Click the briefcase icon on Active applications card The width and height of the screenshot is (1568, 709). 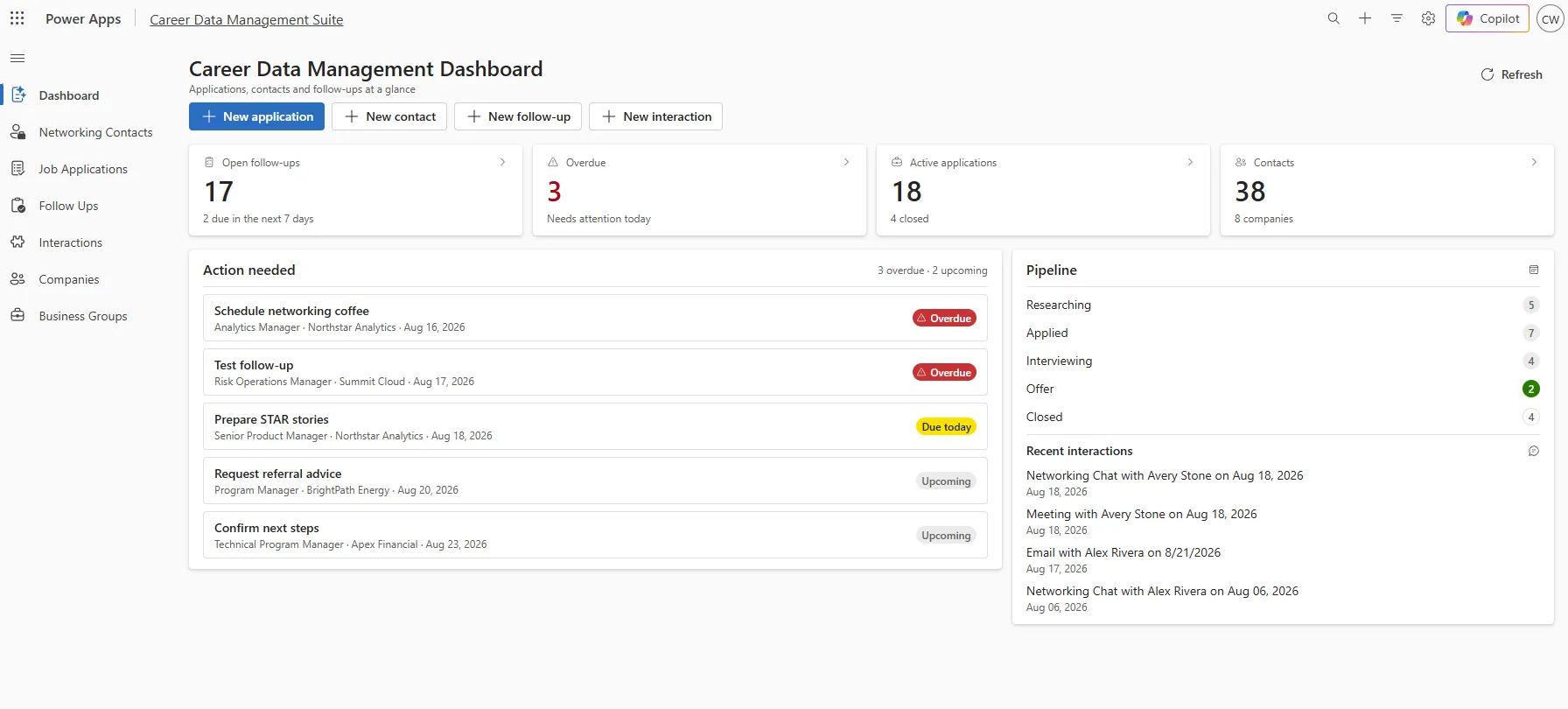(x=897, y=162)
